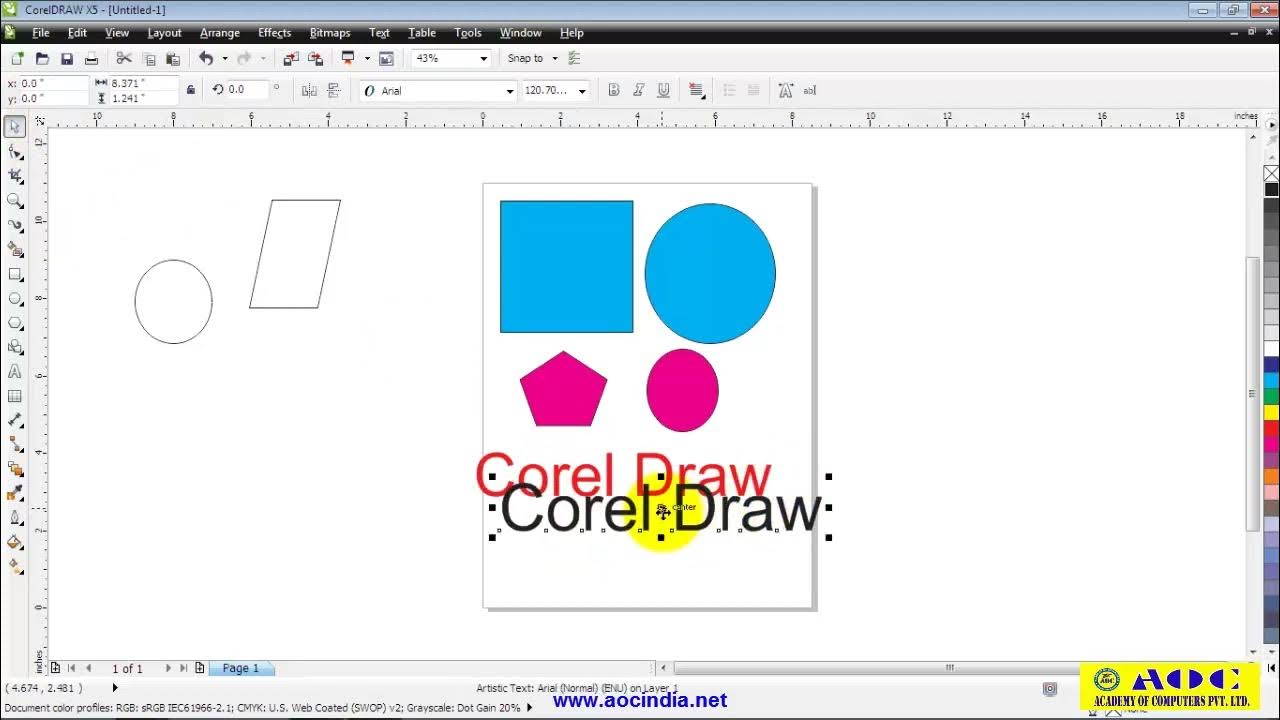
Task: Open the Arial font list dropdown
Action: (x=509, y=91)
